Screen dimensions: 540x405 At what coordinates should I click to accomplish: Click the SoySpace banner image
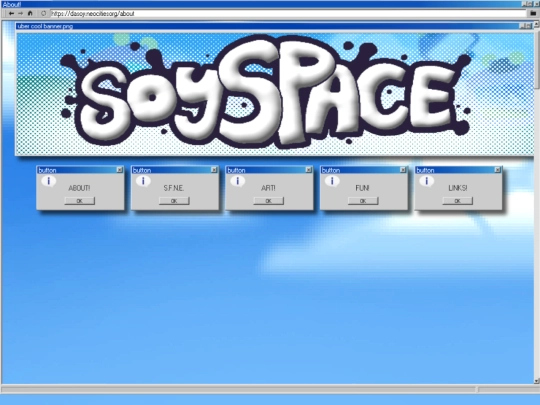point(275,94)
